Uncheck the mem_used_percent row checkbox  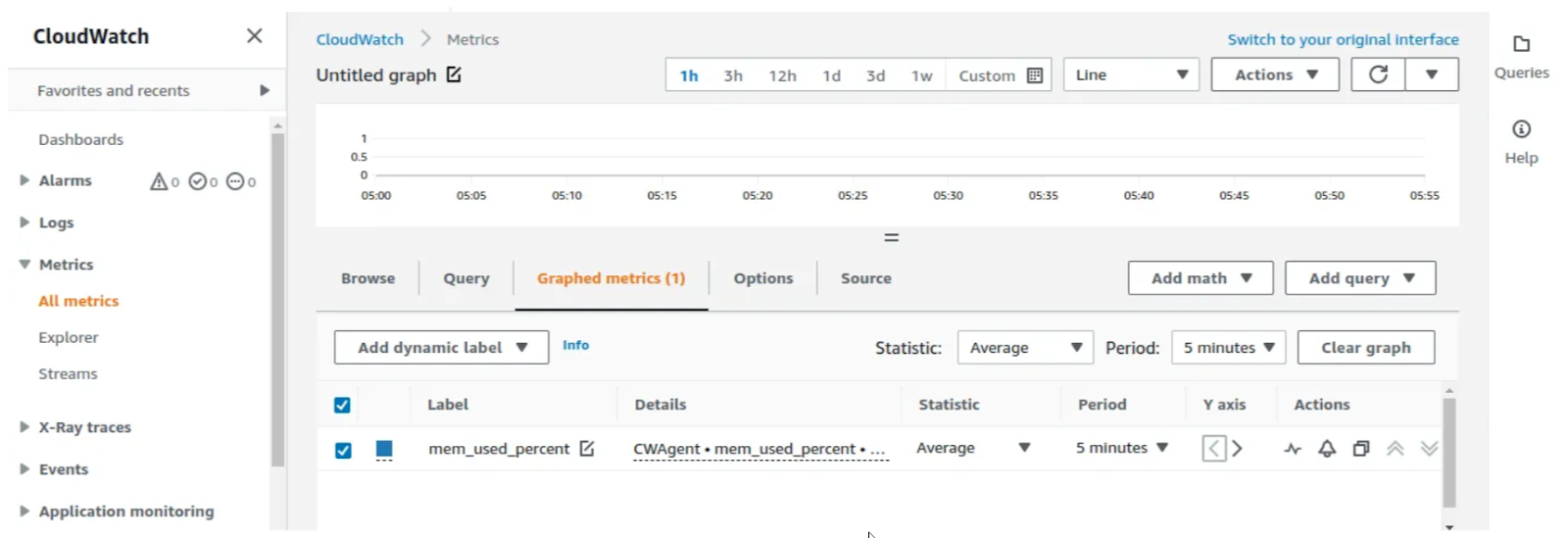(x=343, y=450)
